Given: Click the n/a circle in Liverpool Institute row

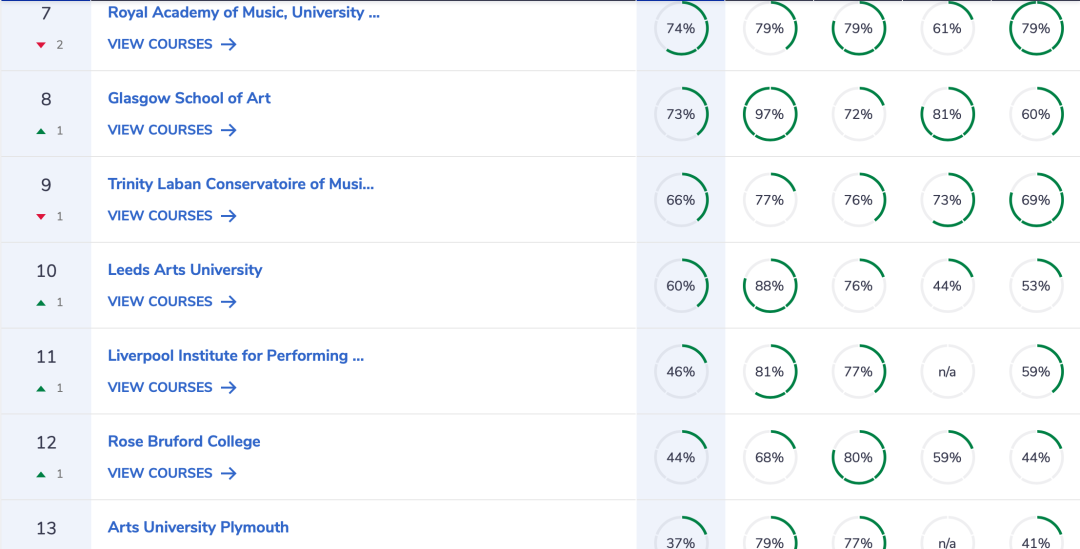Looking at the screenshot, I should [947, 372].
